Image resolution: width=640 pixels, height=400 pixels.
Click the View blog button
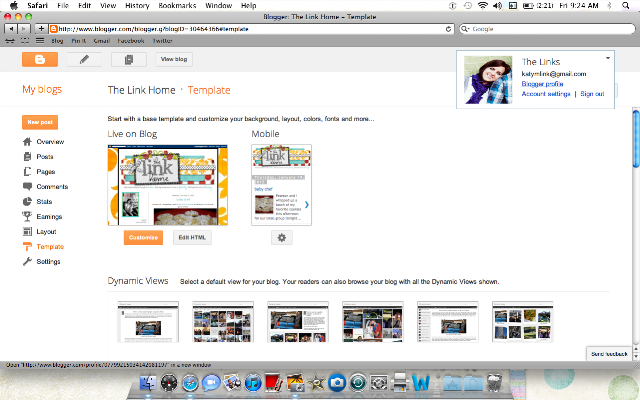pos(174,60)
